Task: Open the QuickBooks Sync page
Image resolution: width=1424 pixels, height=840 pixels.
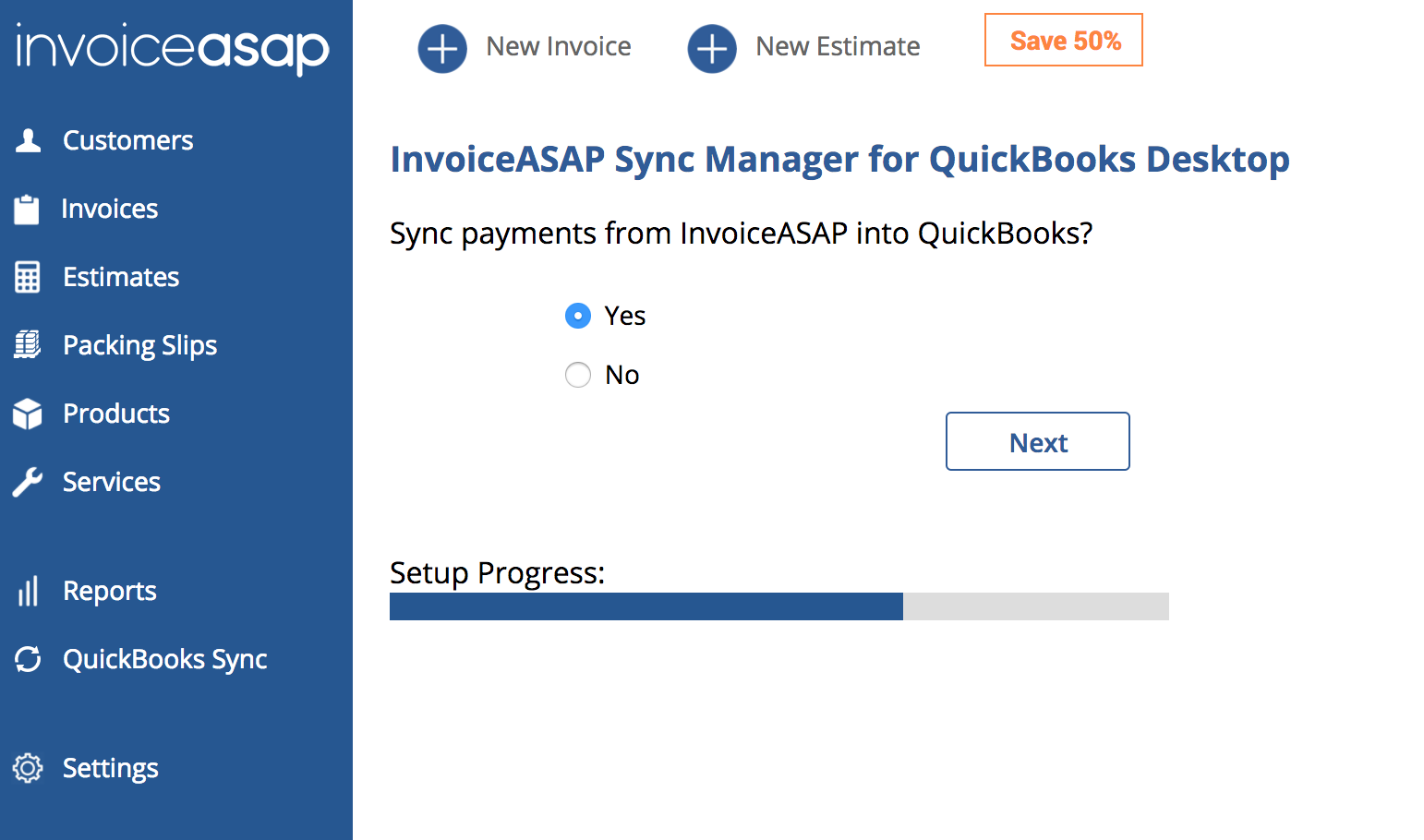Action: coord(165,659)
